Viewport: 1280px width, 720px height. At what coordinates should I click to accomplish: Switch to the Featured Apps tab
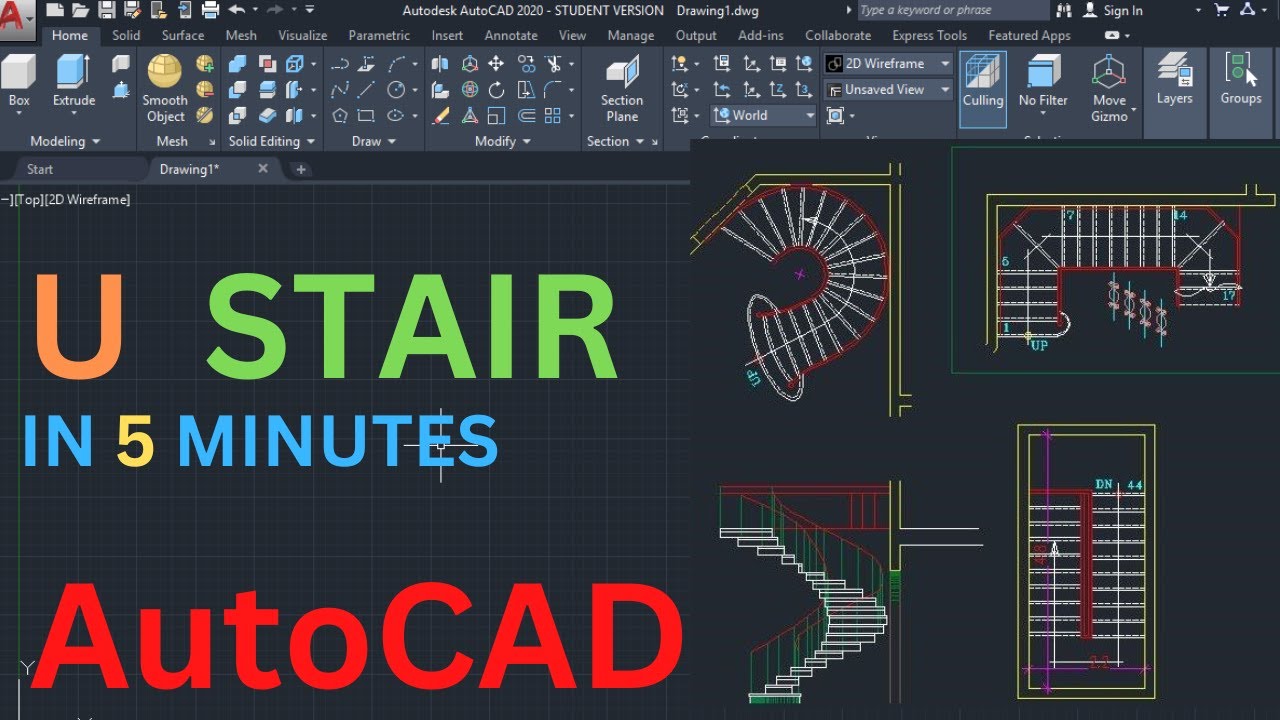click(x=1029, y=35)
